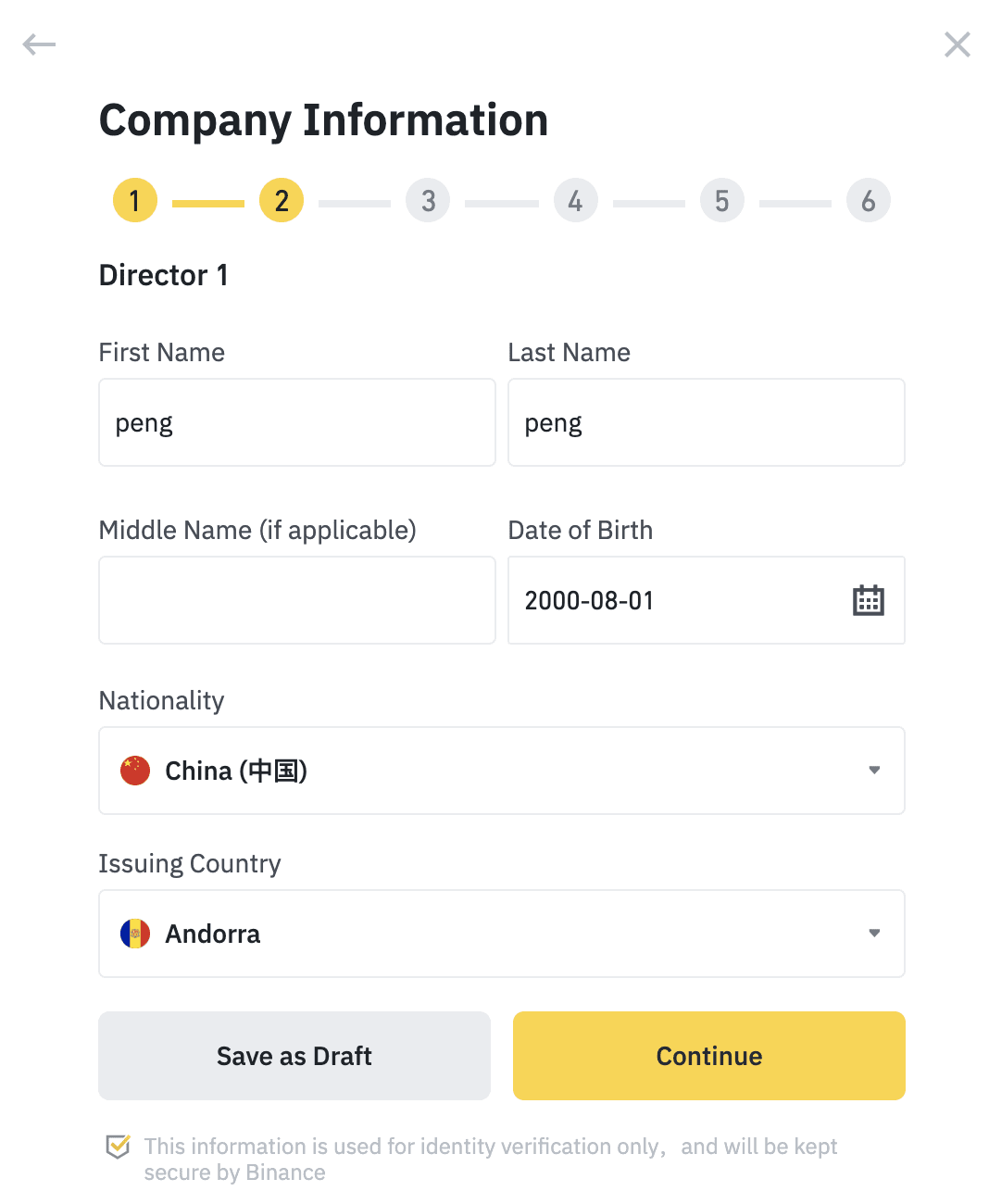Viewport: 989px width, 1204px height.
Task: Go to step 1 circle
Action: pos(135,200)
